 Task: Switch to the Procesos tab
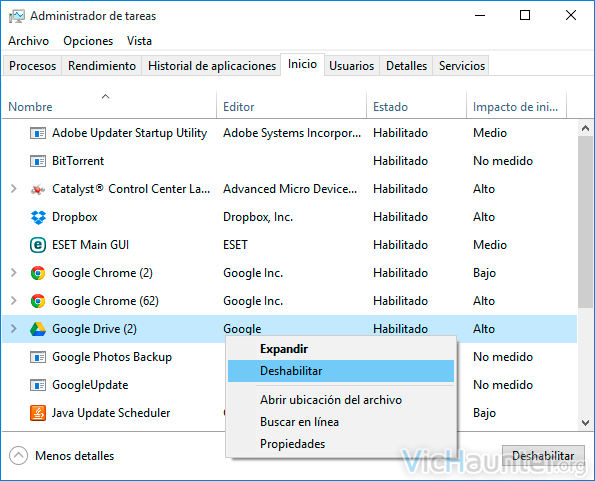33,66
